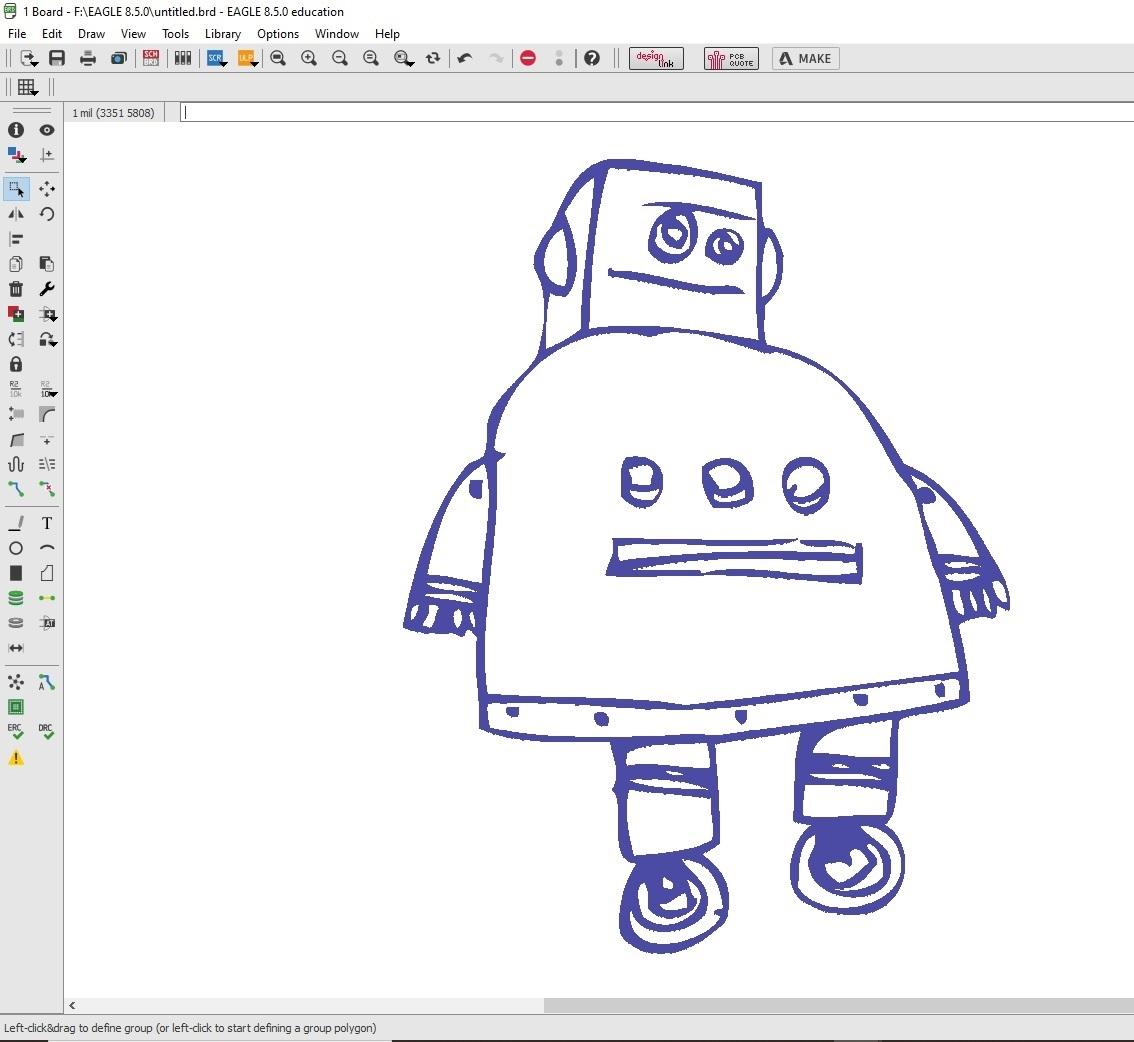Select the Arc tool

point(47,548)
